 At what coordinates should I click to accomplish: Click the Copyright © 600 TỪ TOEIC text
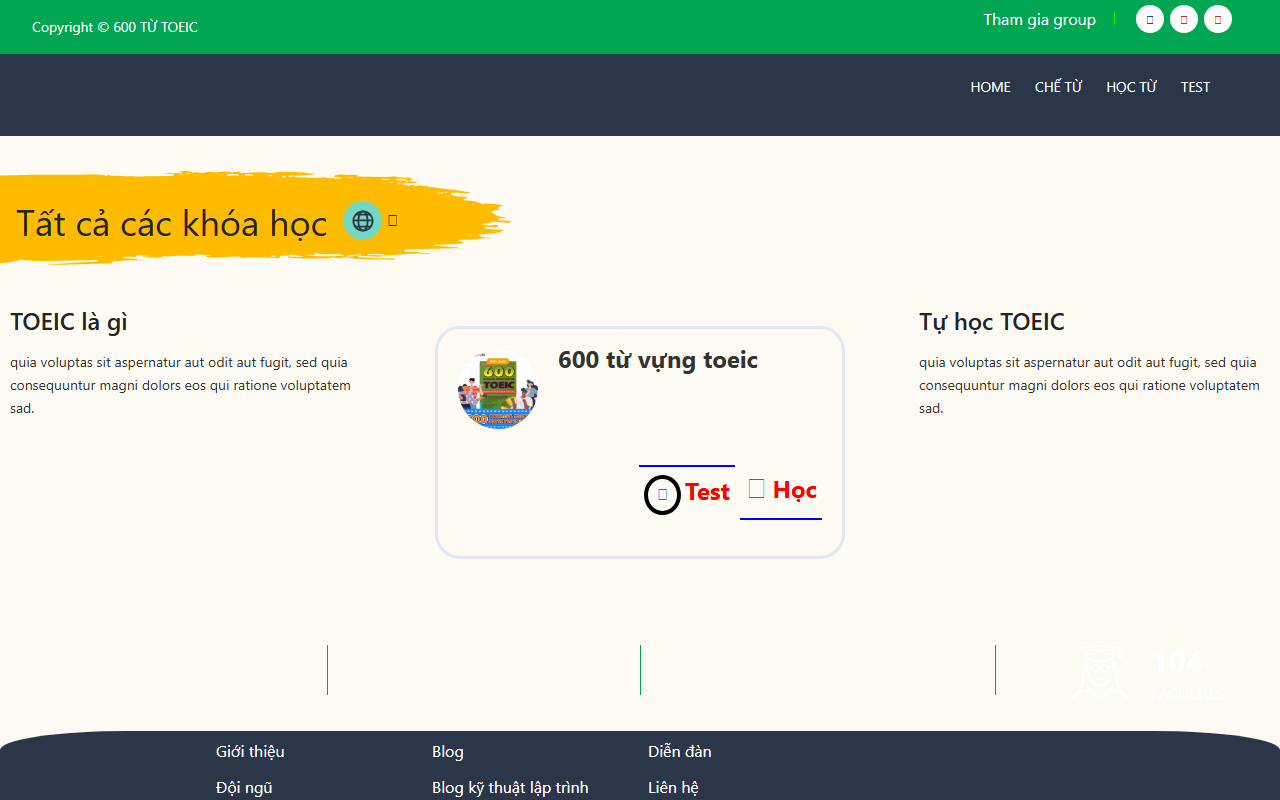tap(115, 27)
